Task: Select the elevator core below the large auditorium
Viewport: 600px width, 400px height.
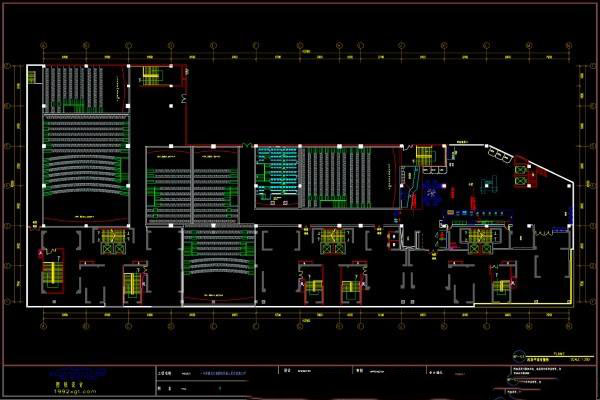Action: 110,237
